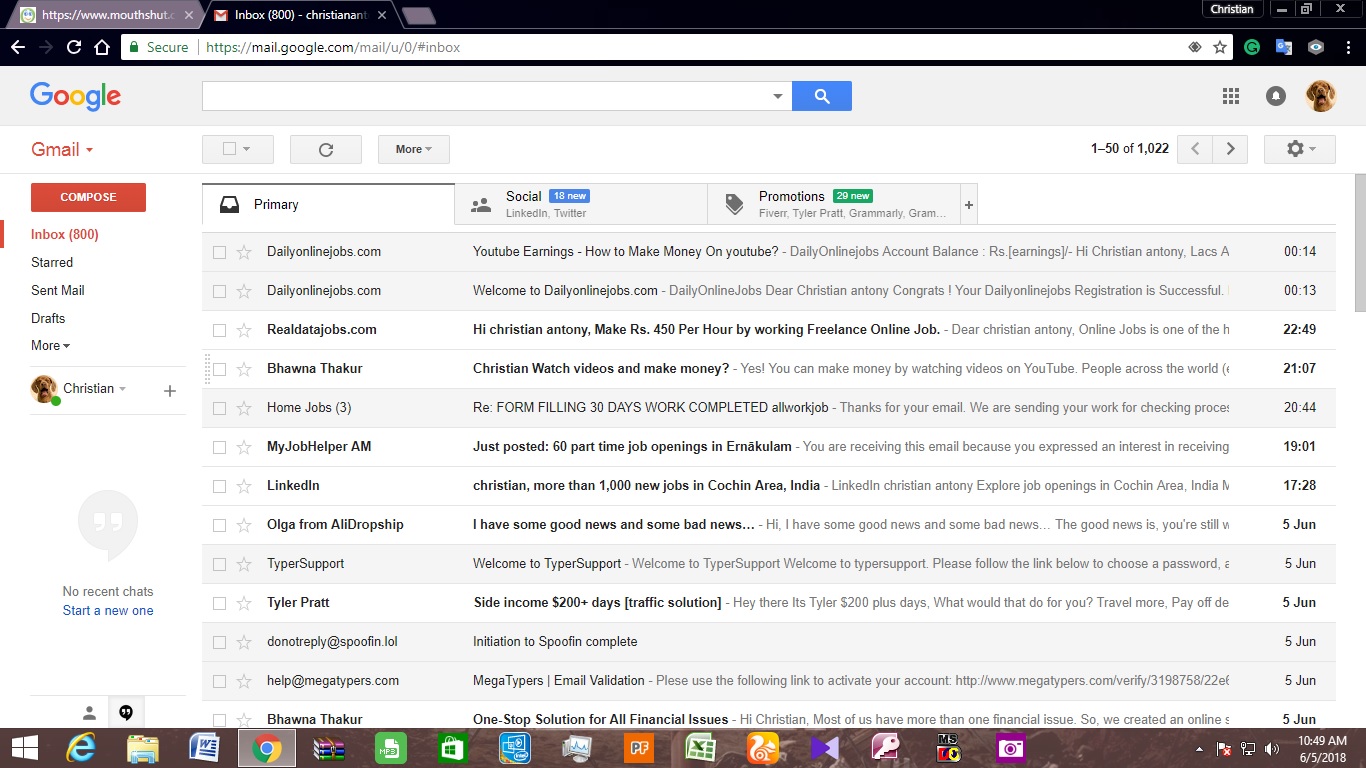Open the settings gear dropdown
The image size is (1366, 768).
tap(1299, 149)
